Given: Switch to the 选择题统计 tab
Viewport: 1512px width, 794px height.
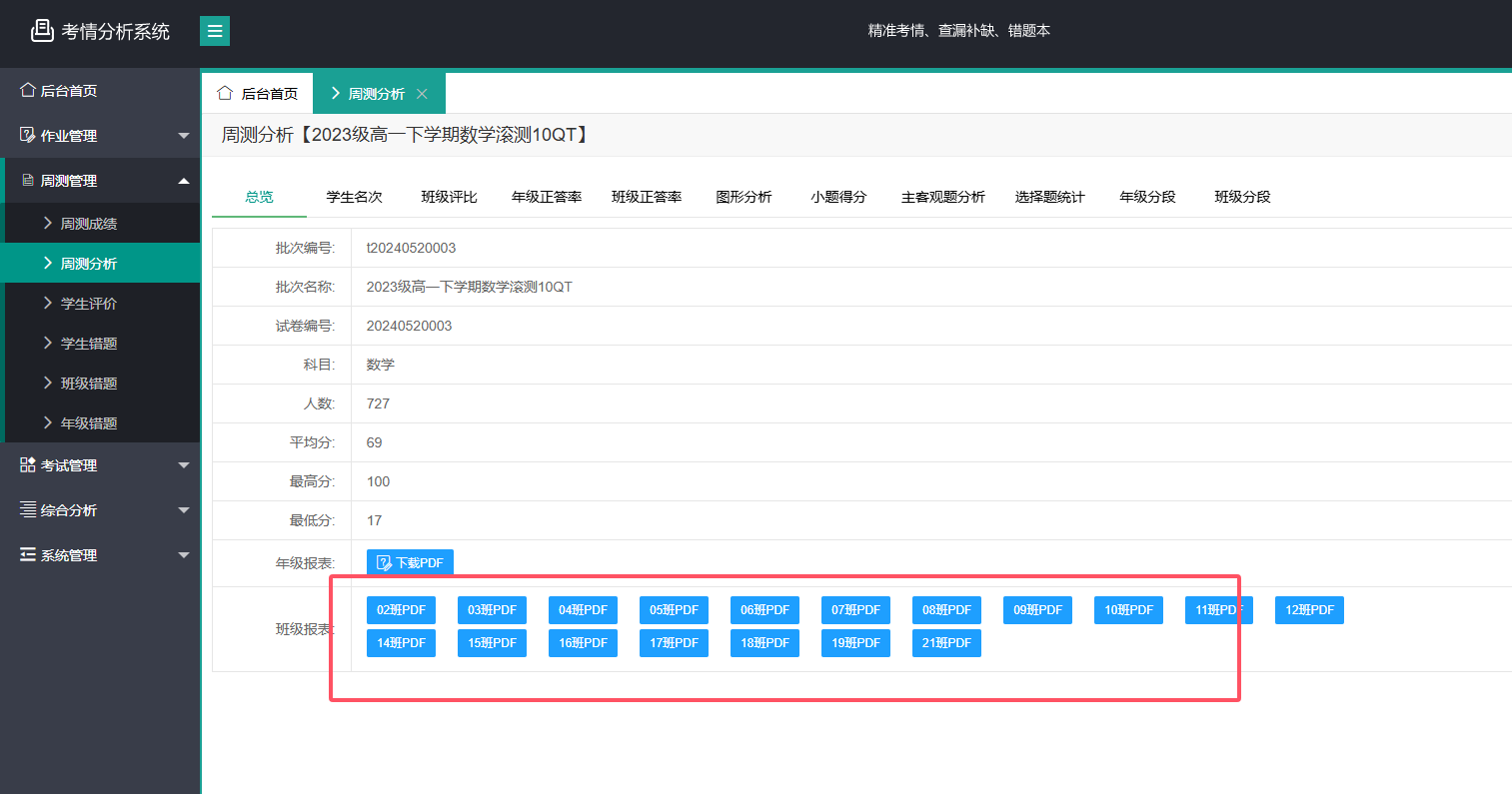Looking at the screenshot, I should pos(1049,197).
